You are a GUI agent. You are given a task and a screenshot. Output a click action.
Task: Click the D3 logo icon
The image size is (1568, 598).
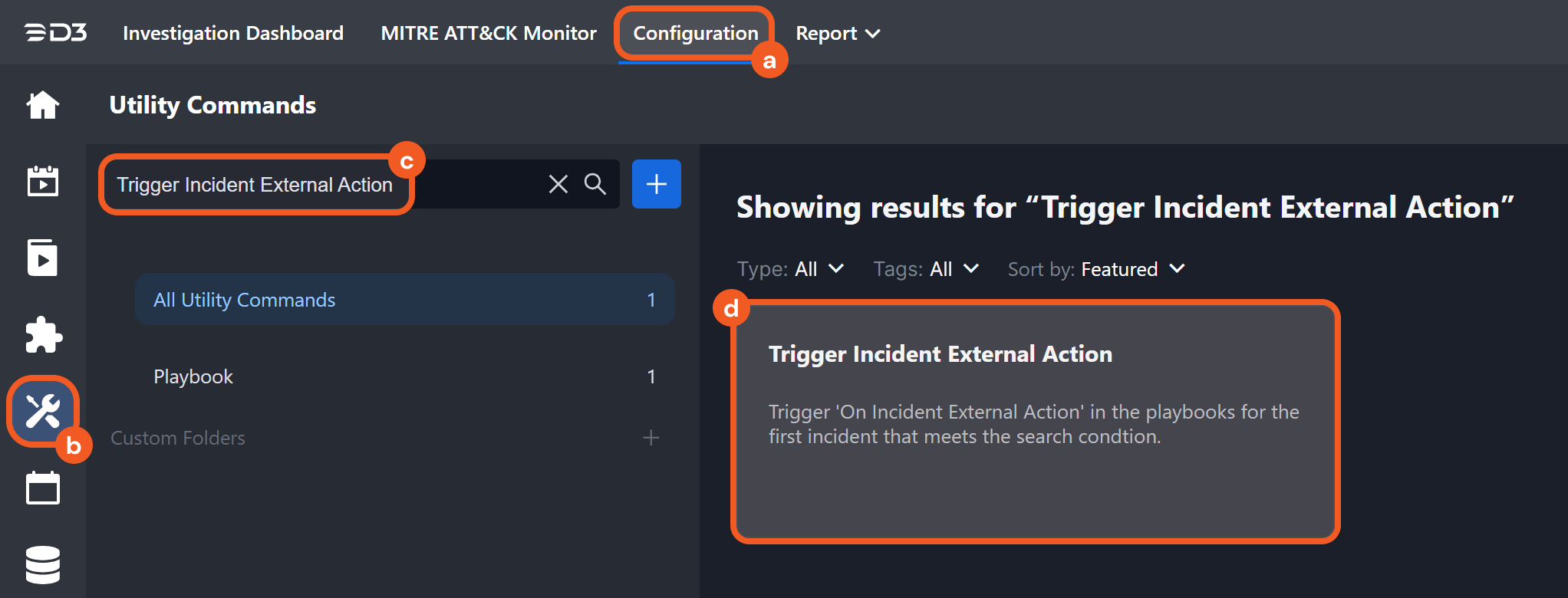55,33
